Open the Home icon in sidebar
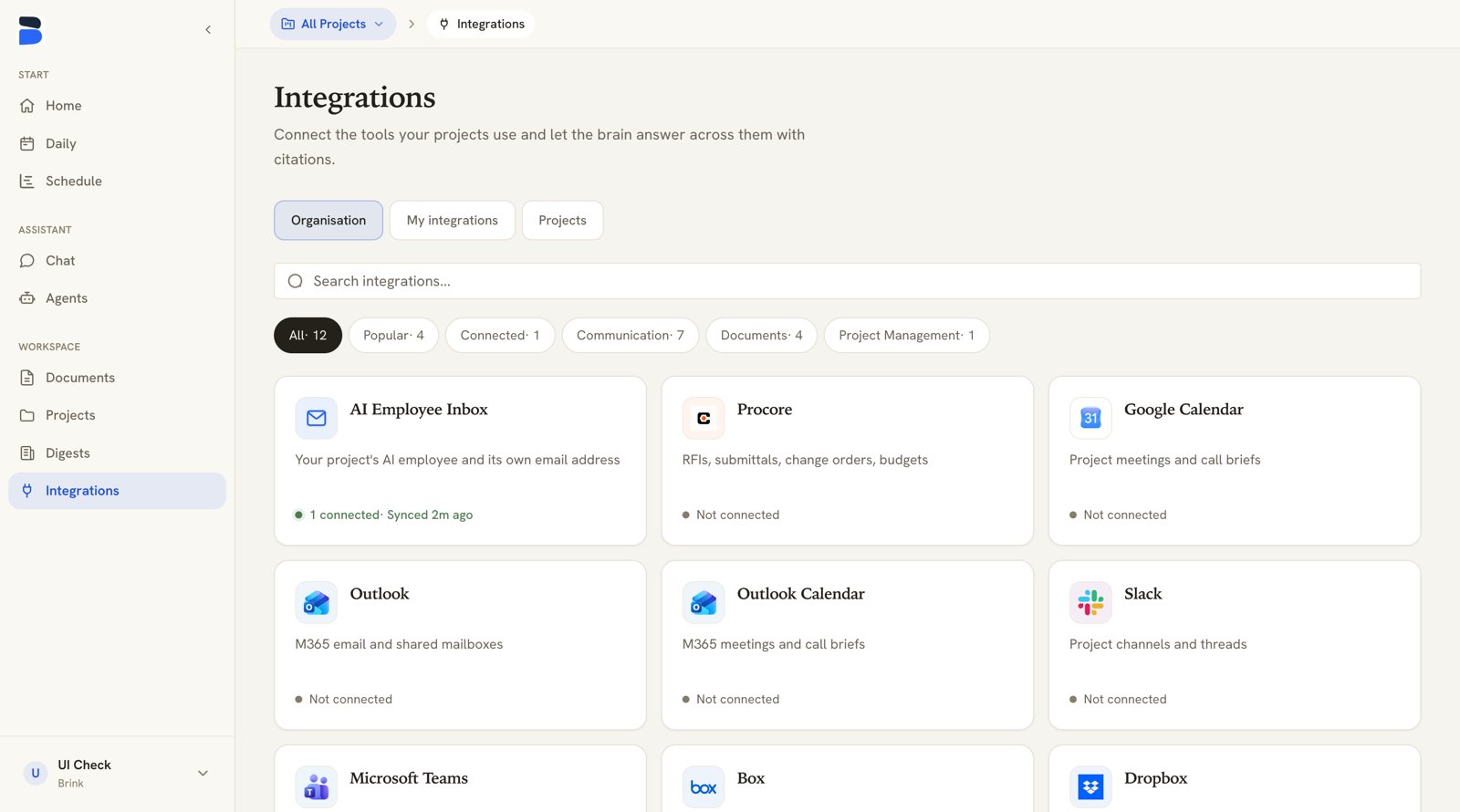 (x=27, y=106)
